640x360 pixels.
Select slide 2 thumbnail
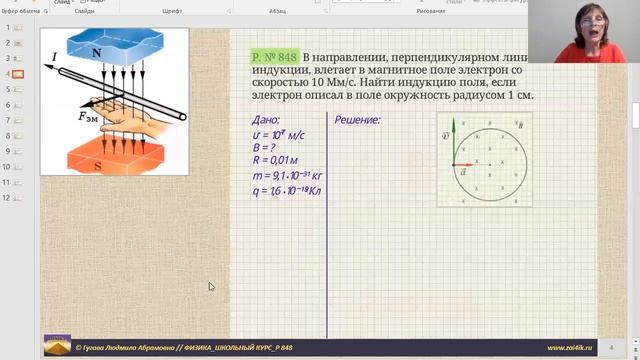coord(18,43)
